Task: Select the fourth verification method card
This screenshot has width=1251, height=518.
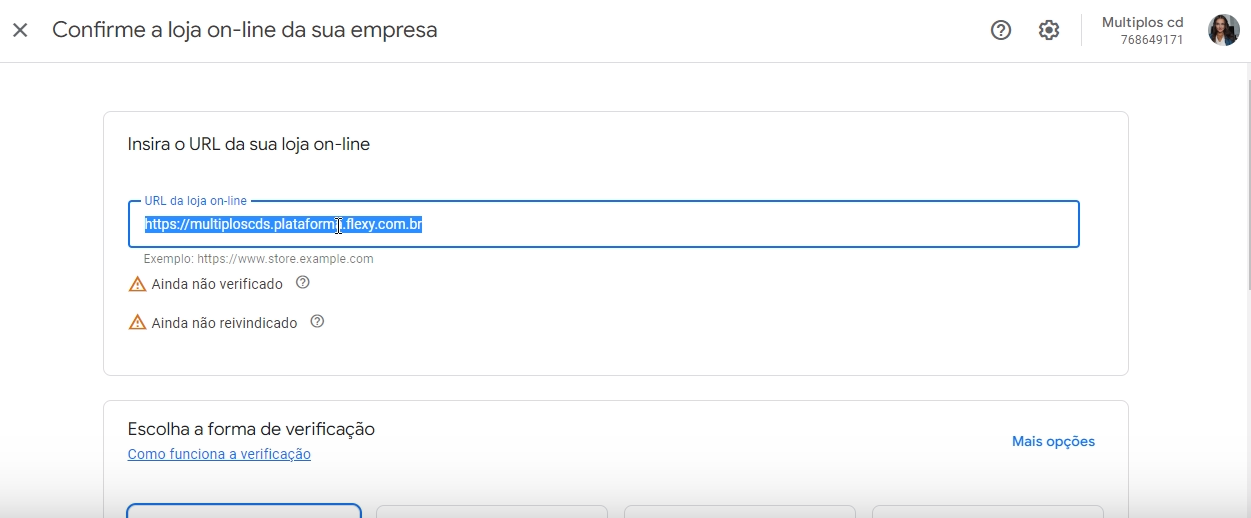Action: pos(988,511)
